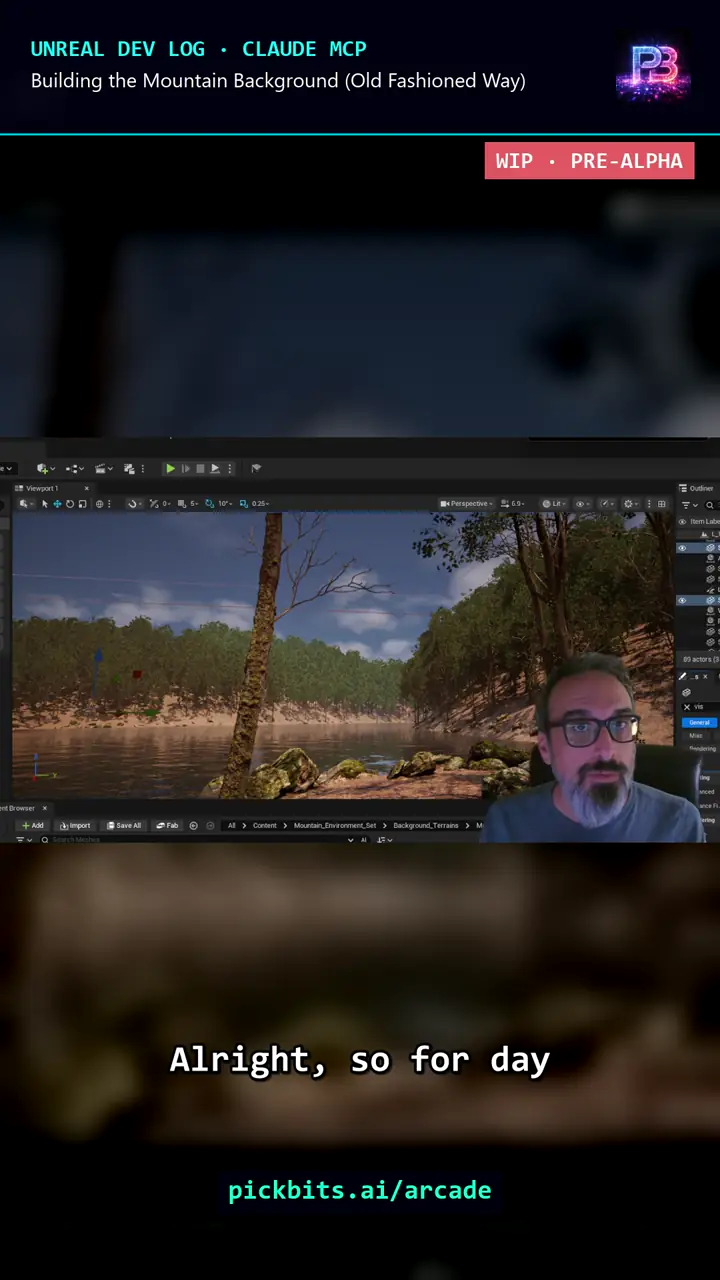This screenshot has width=720, height=1280.
Task: Stop the play session with the square button
Action: coord(200,468)
